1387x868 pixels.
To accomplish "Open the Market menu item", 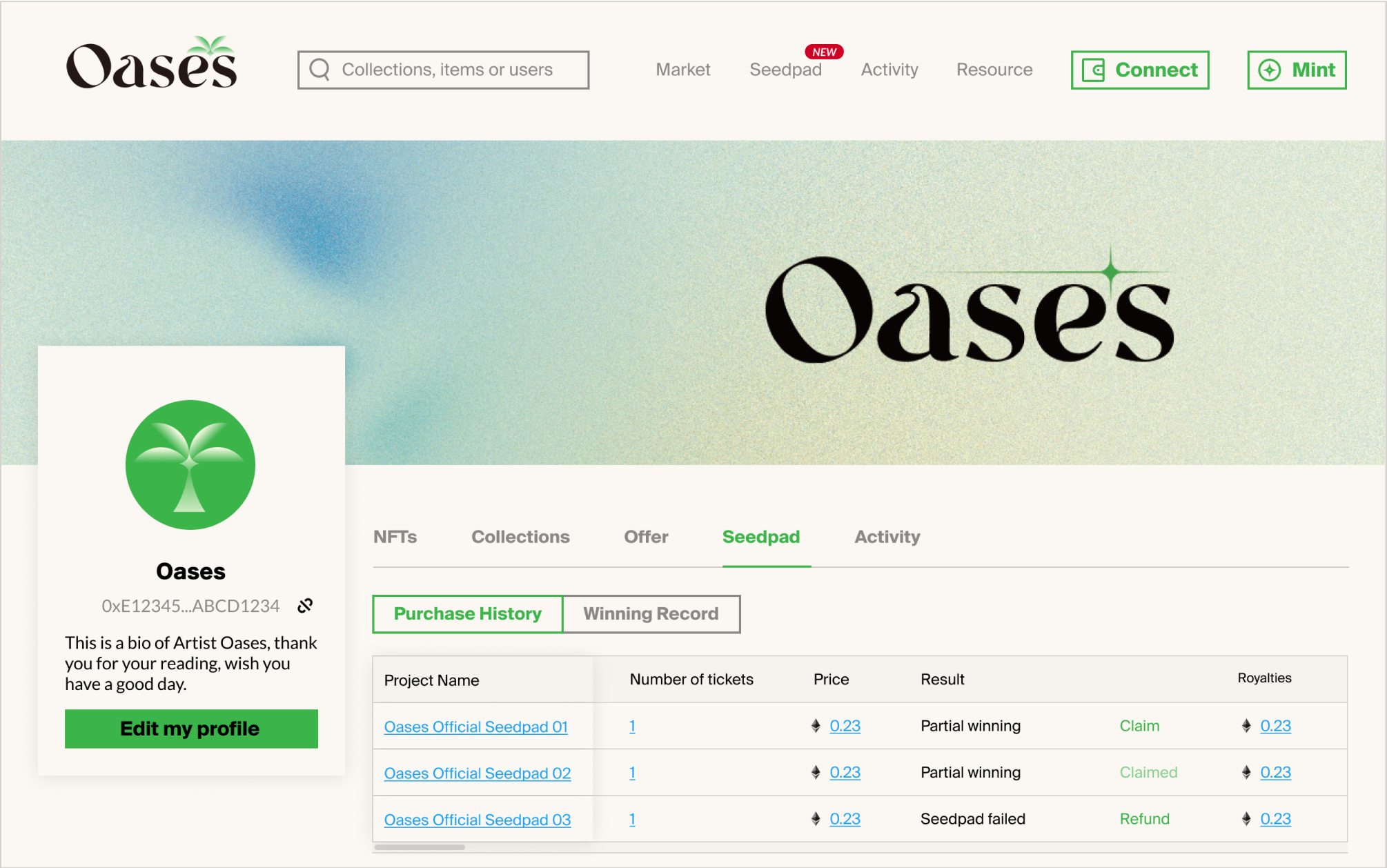I will pos(682,70).
